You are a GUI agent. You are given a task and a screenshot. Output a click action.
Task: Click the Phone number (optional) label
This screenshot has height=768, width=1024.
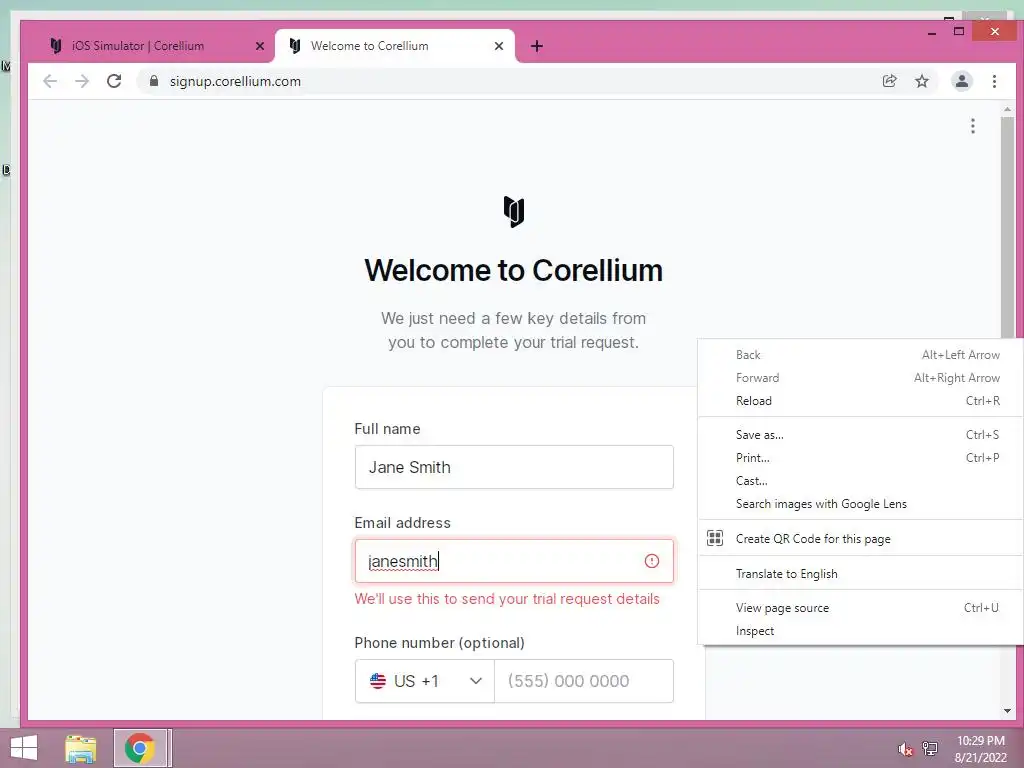[x=440, y=643]
